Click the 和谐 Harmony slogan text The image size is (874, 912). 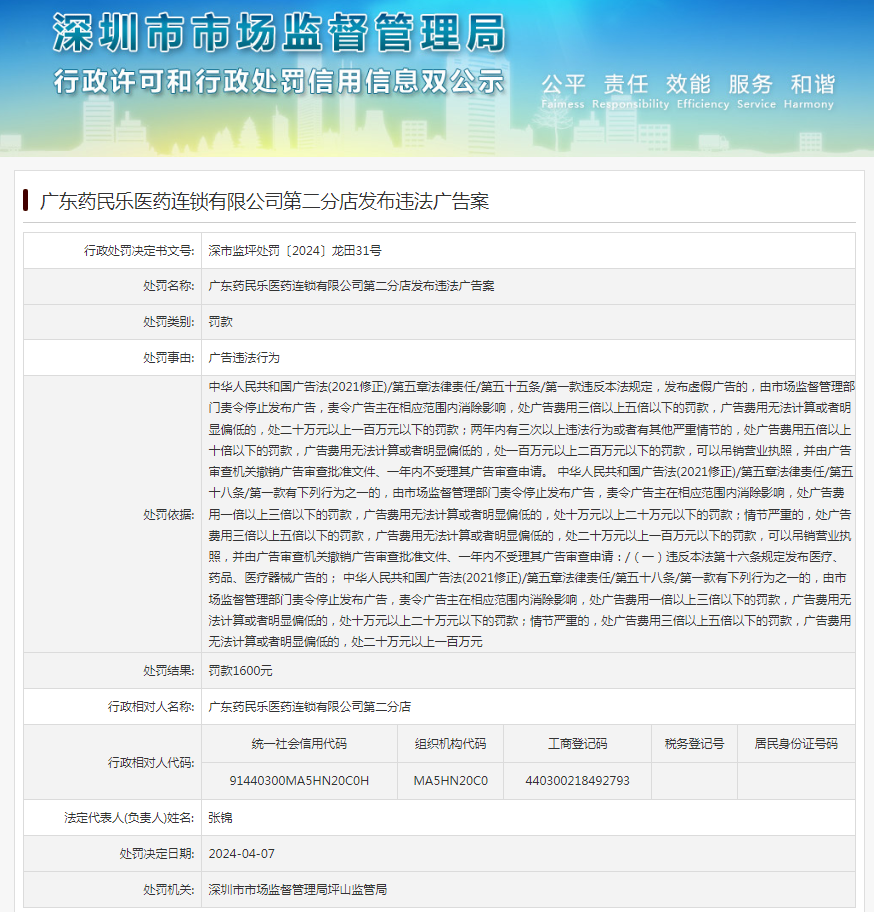coord(809,91)
